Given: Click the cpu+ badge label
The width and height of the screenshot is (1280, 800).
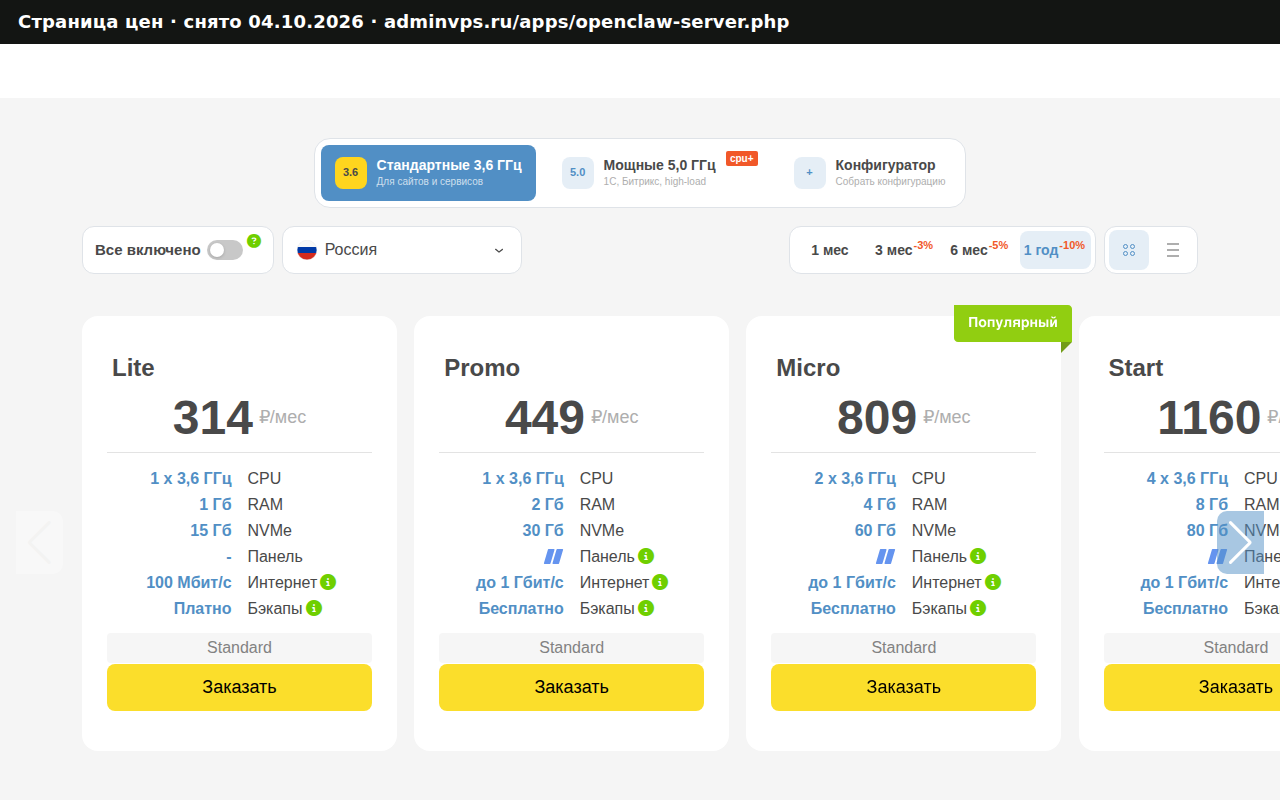Looking at the screenshot, I should click(x=742, y=158).
